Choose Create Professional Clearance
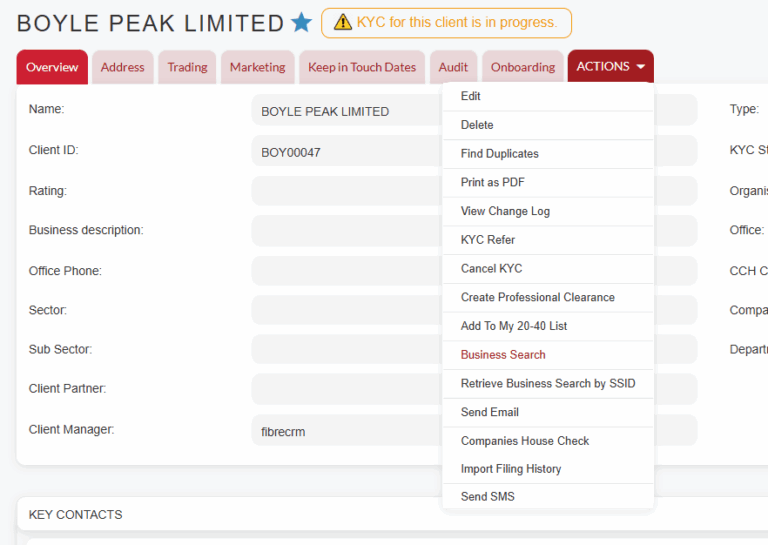This screenshot has width=768, height=545. [x=548, y=297]
